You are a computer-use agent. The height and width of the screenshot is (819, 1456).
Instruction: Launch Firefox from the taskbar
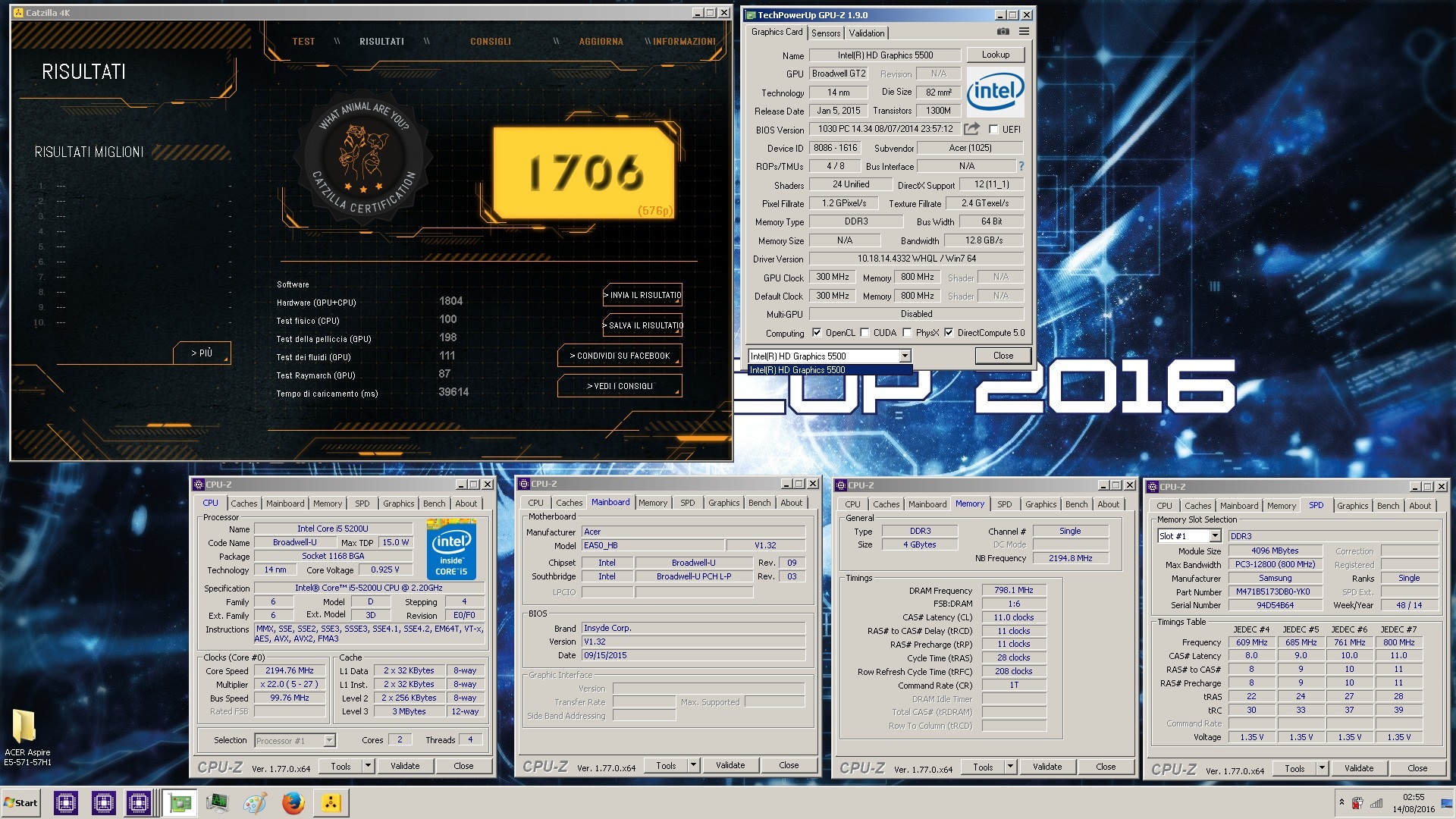pyautogui.click(x=293, y=802)
